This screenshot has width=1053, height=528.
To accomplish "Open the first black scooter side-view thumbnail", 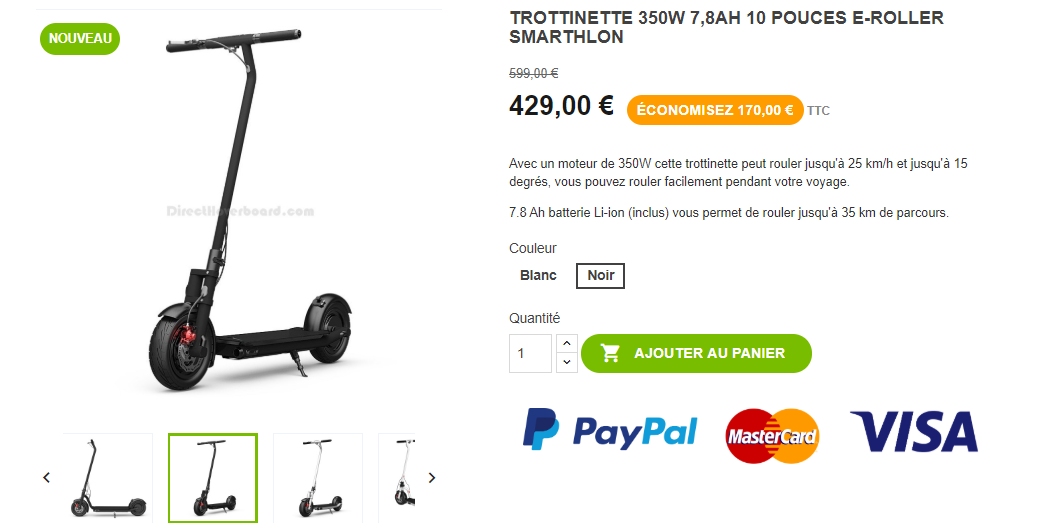I will (x=108, y=478).
